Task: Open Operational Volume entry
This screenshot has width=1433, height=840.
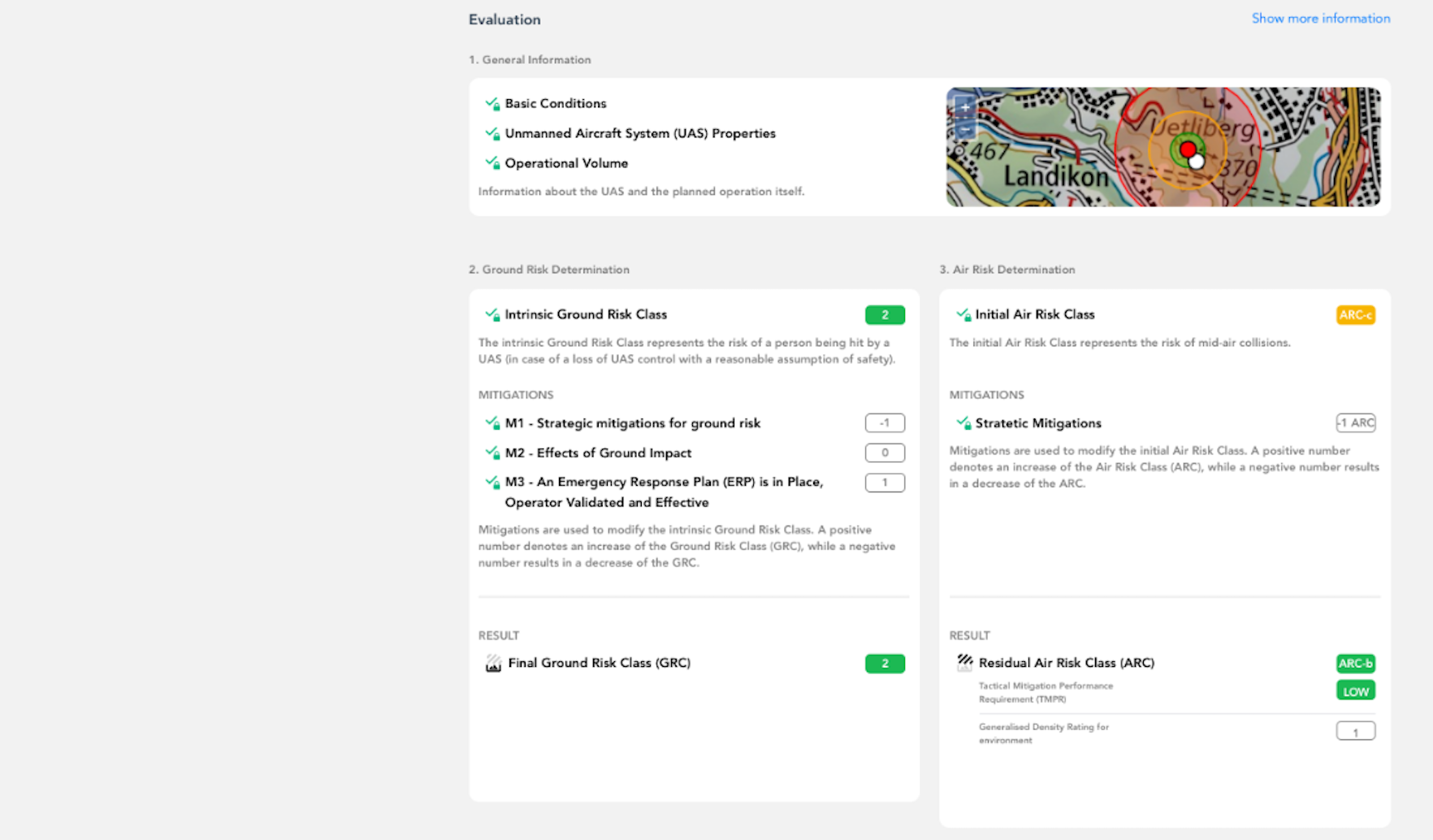Action: coord(566,163)
